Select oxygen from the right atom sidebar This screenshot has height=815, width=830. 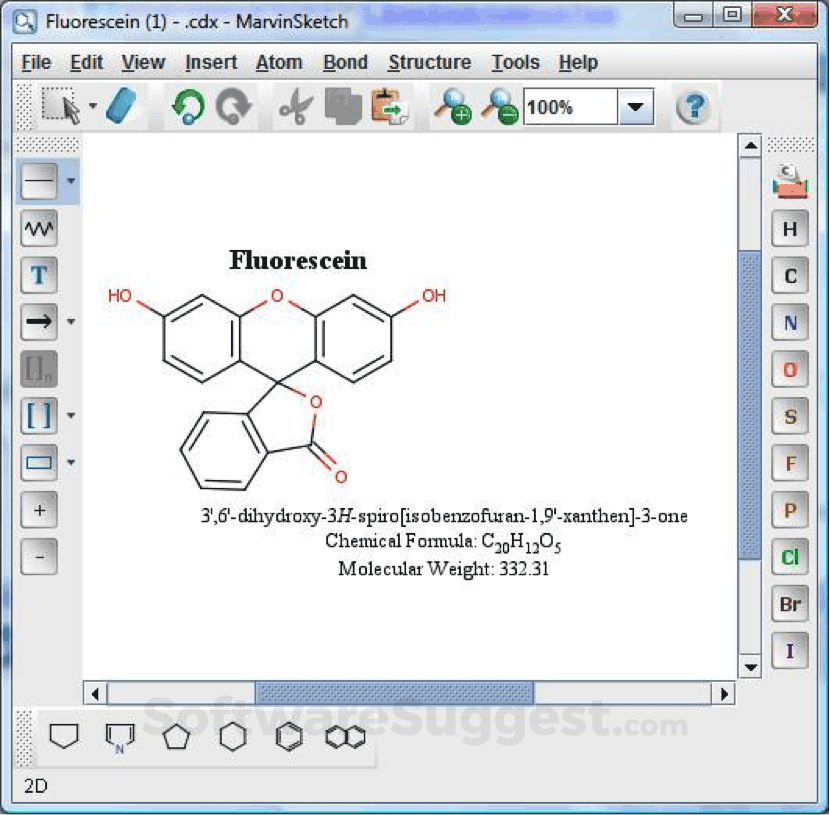pyautogui.click(x=789, y=369)
